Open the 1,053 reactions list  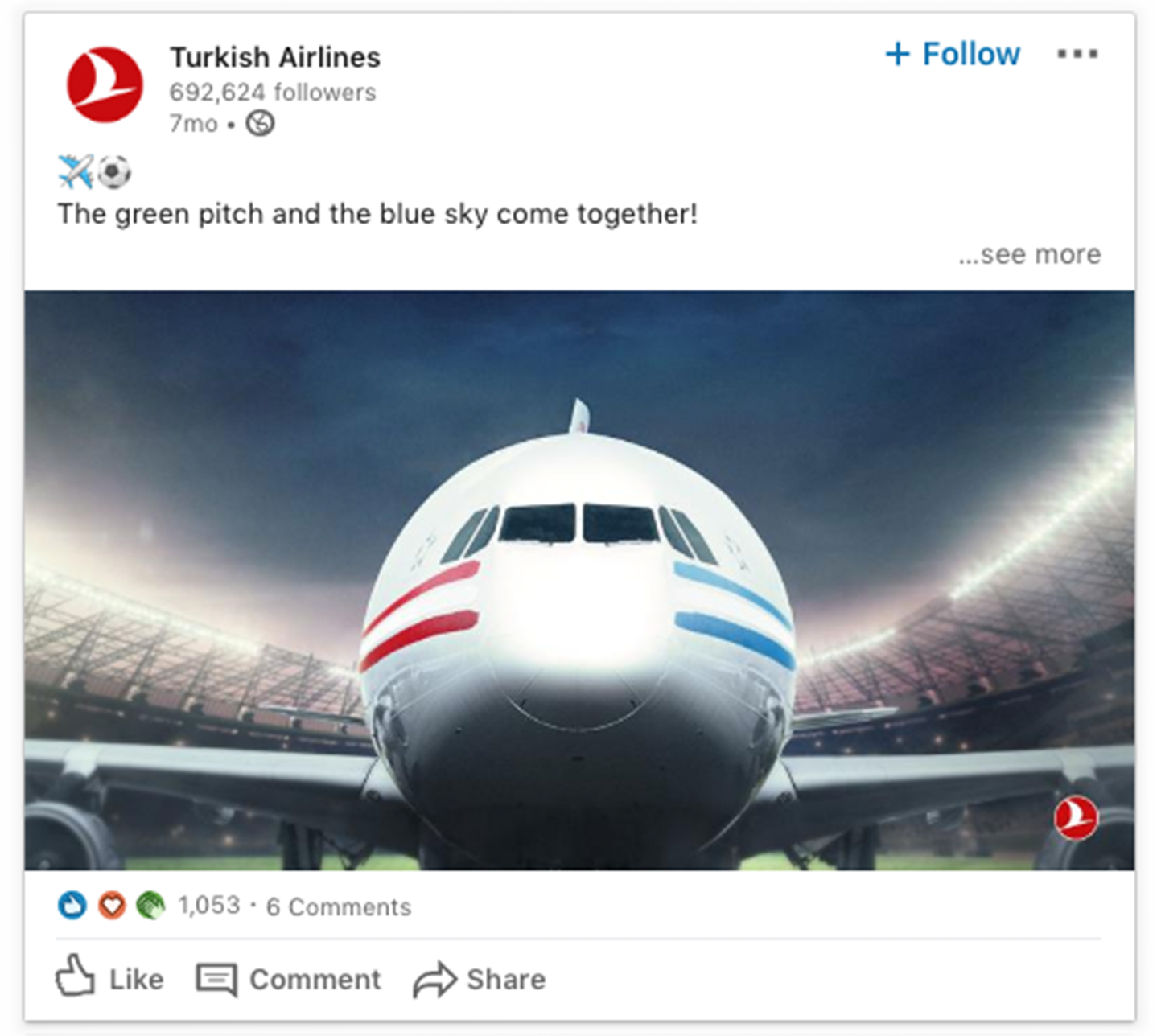coord(209,906)
